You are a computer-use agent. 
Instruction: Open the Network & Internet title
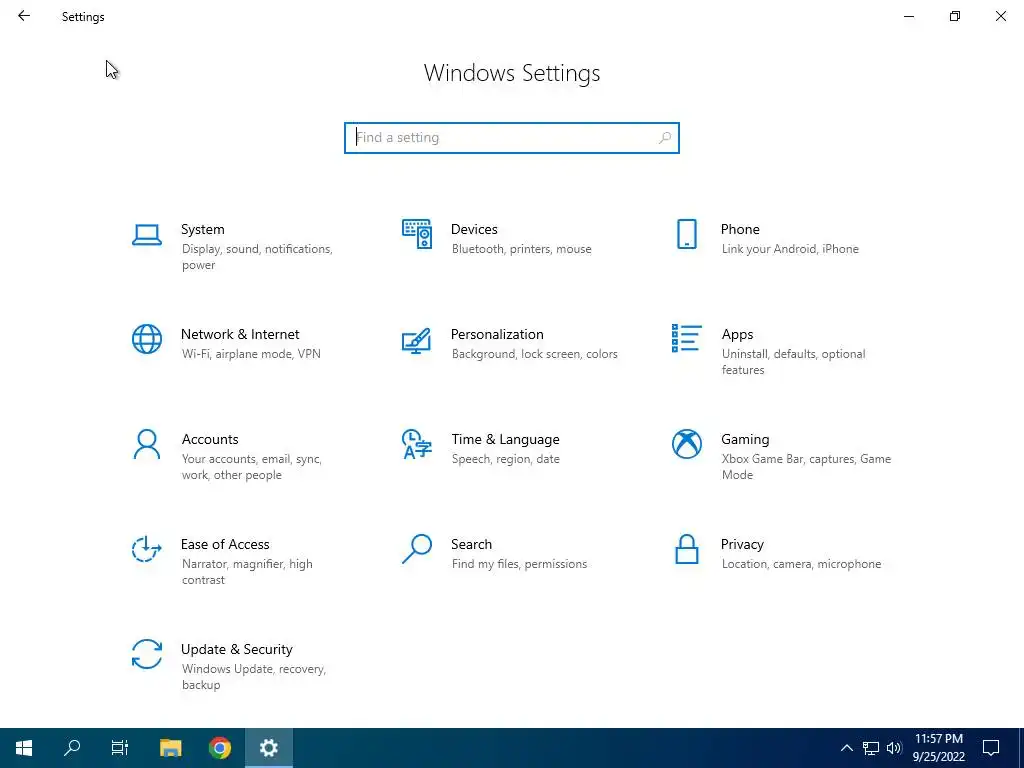(x=240, y=334)
